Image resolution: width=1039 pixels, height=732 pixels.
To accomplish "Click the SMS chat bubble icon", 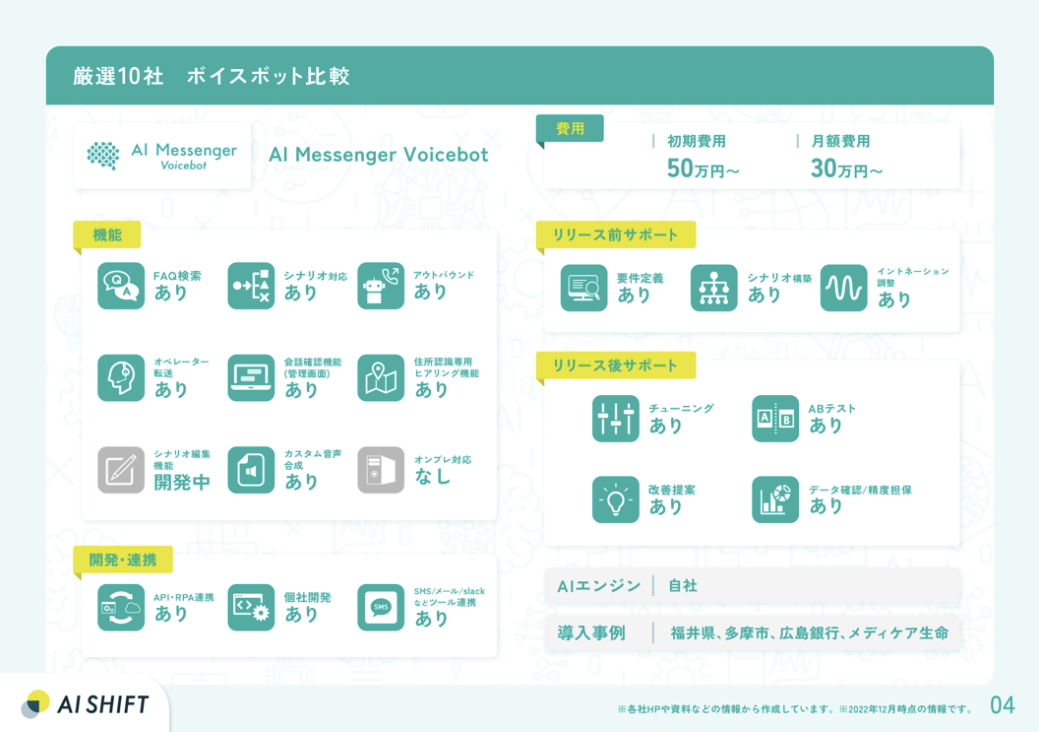I will coord(380,607).
